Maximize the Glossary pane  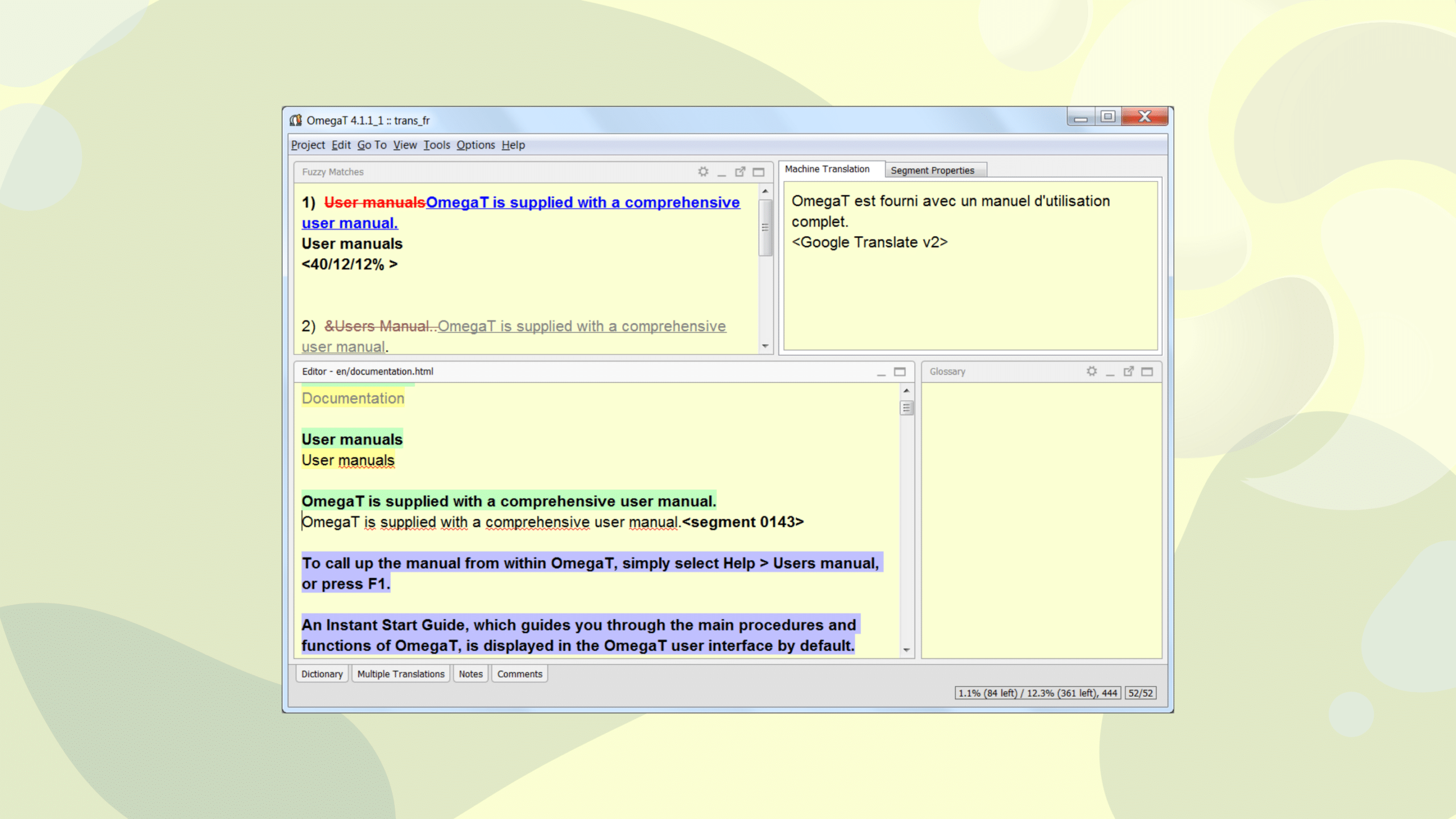(1147, 371)
